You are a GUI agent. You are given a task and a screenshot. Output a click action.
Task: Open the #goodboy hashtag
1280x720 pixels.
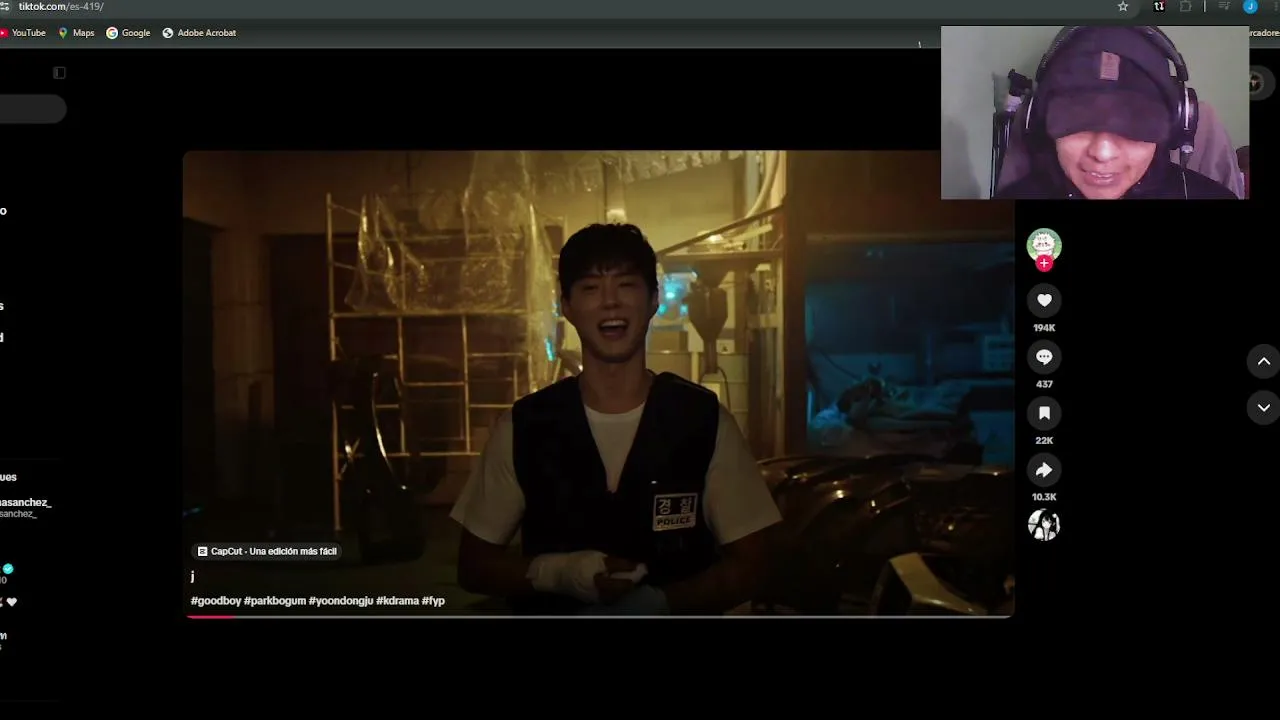click(216, 601)
